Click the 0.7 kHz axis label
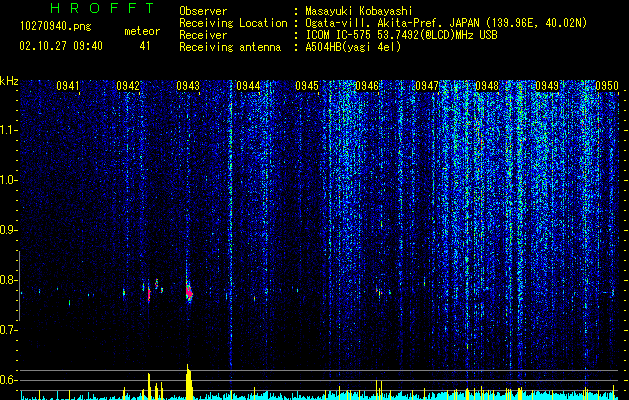Viewport: 629px width, 400px height. [9, 330]
